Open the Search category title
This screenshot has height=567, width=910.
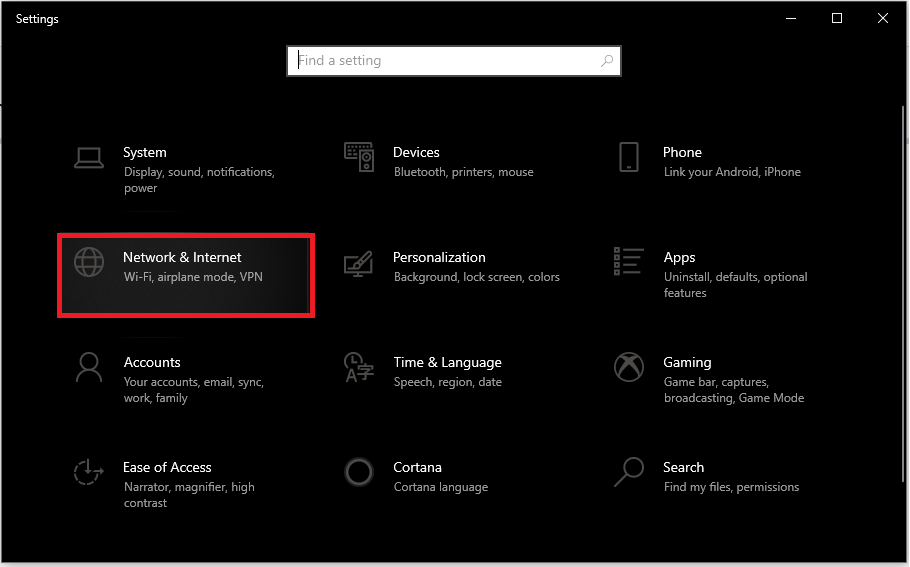point(683,467)
